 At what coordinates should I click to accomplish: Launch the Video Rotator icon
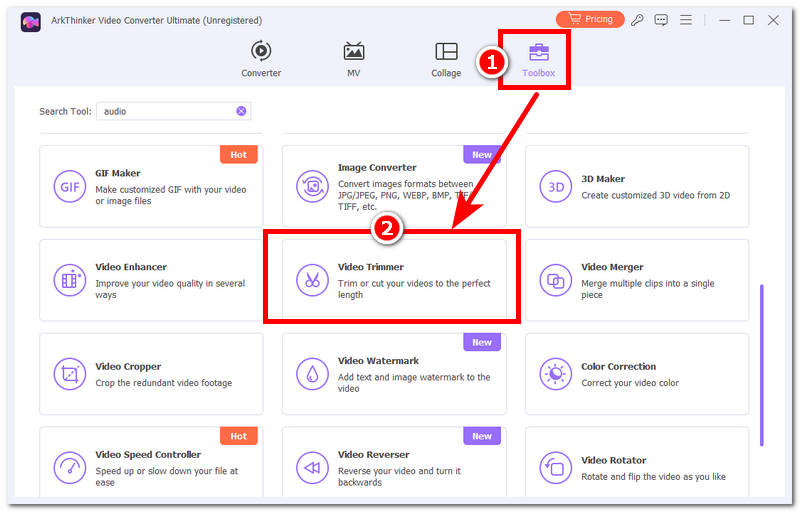[556, 468]
